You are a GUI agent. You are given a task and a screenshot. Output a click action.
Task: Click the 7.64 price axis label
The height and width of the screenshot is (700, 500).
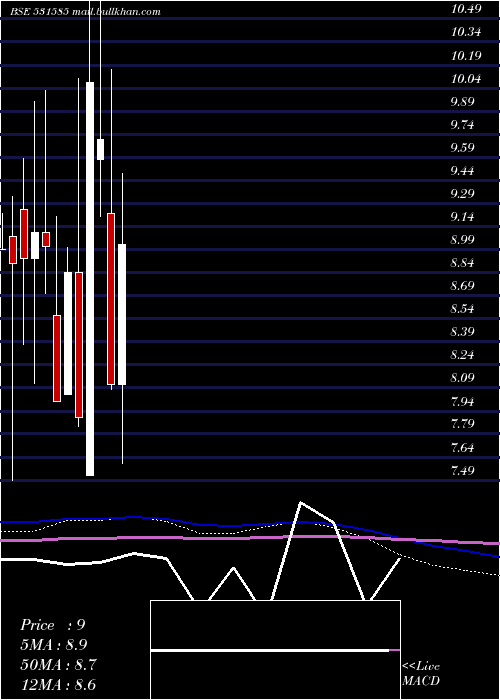pos(462,447)
